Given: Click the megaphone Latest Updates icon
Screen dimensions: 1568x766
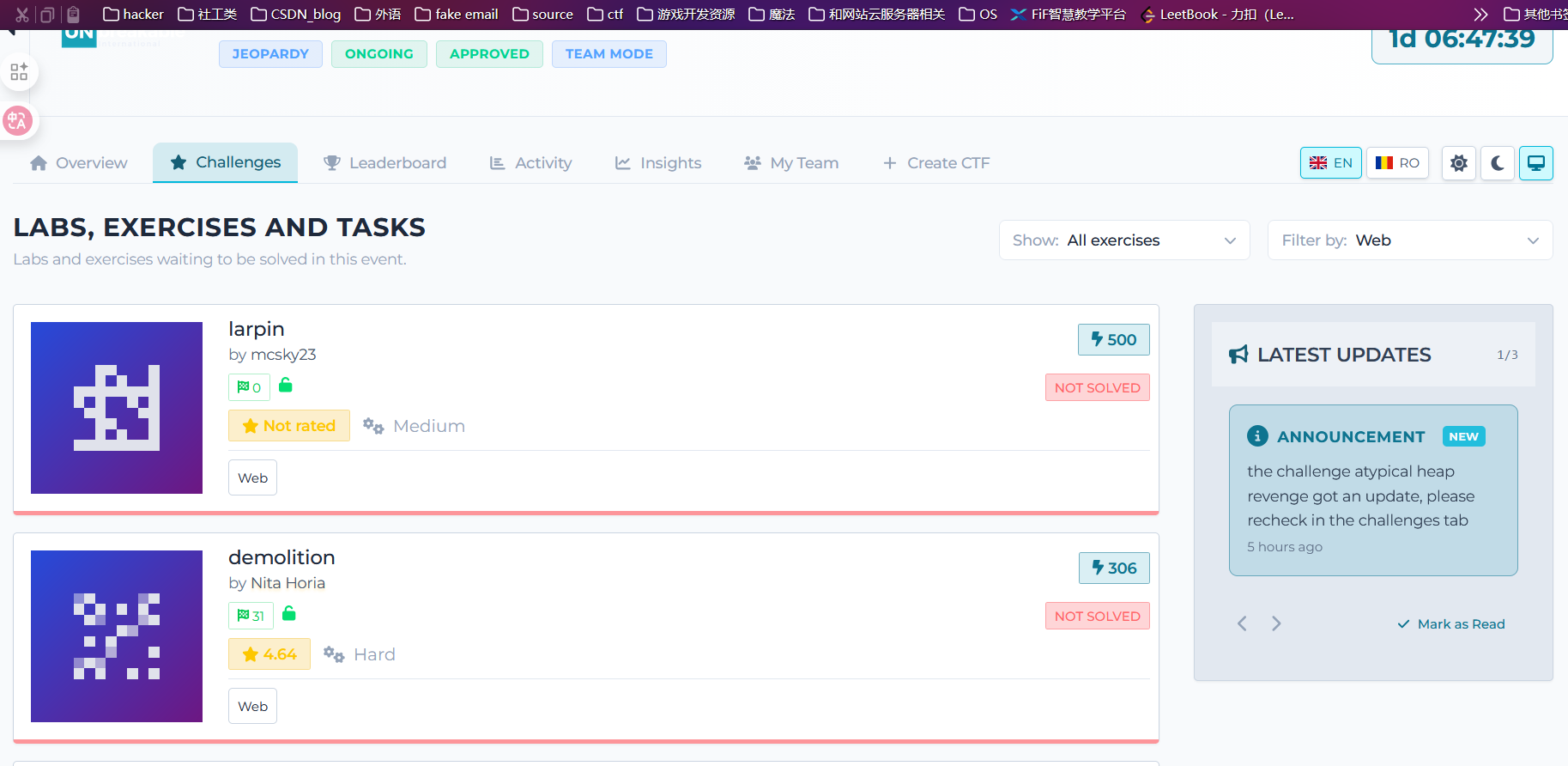Looking at the screenshot, I should [1238, 355].
